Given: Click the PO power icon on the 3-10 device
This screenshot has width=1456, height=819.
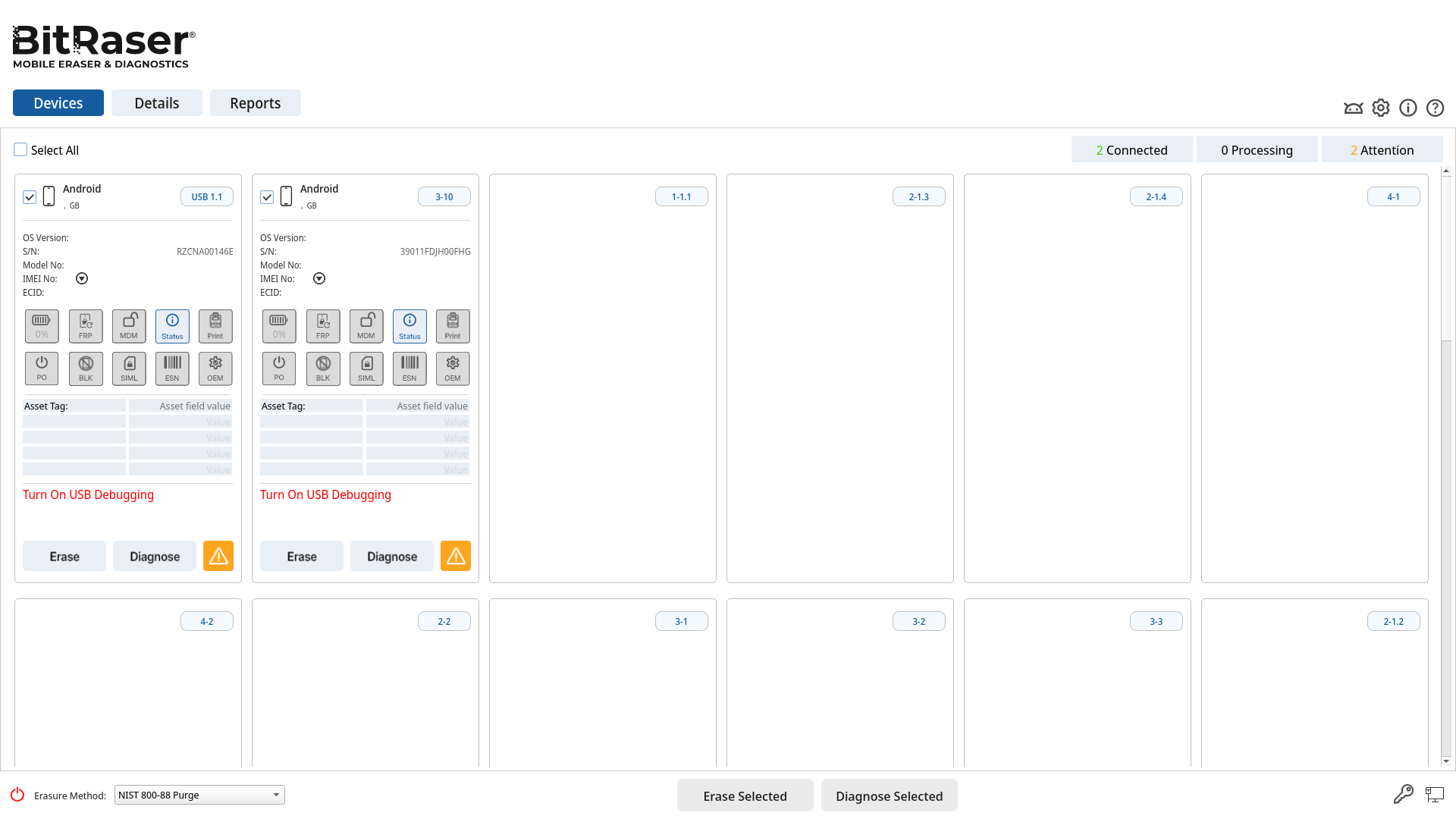Looking at the screenshot, I should [279, 369].
